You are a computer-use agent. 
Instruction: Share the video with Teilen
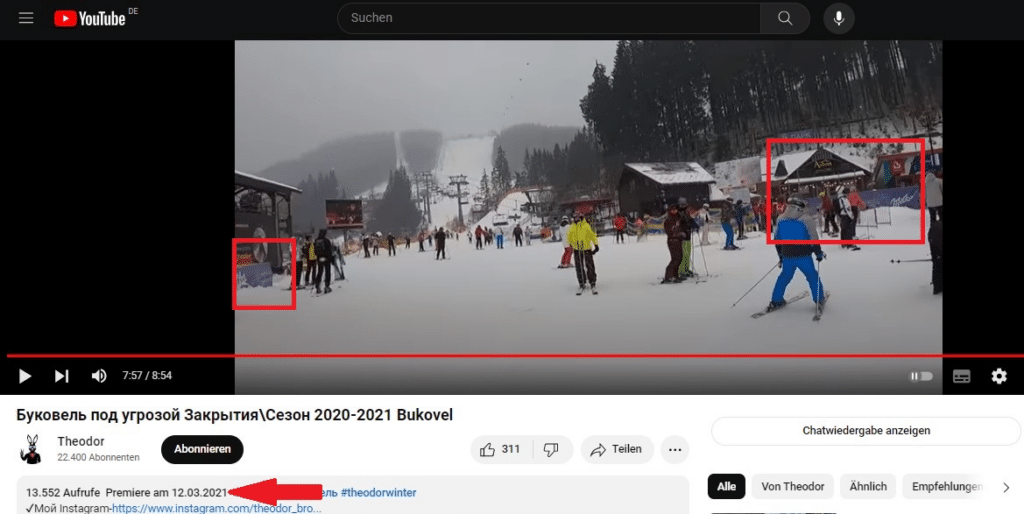pos(617,449)
